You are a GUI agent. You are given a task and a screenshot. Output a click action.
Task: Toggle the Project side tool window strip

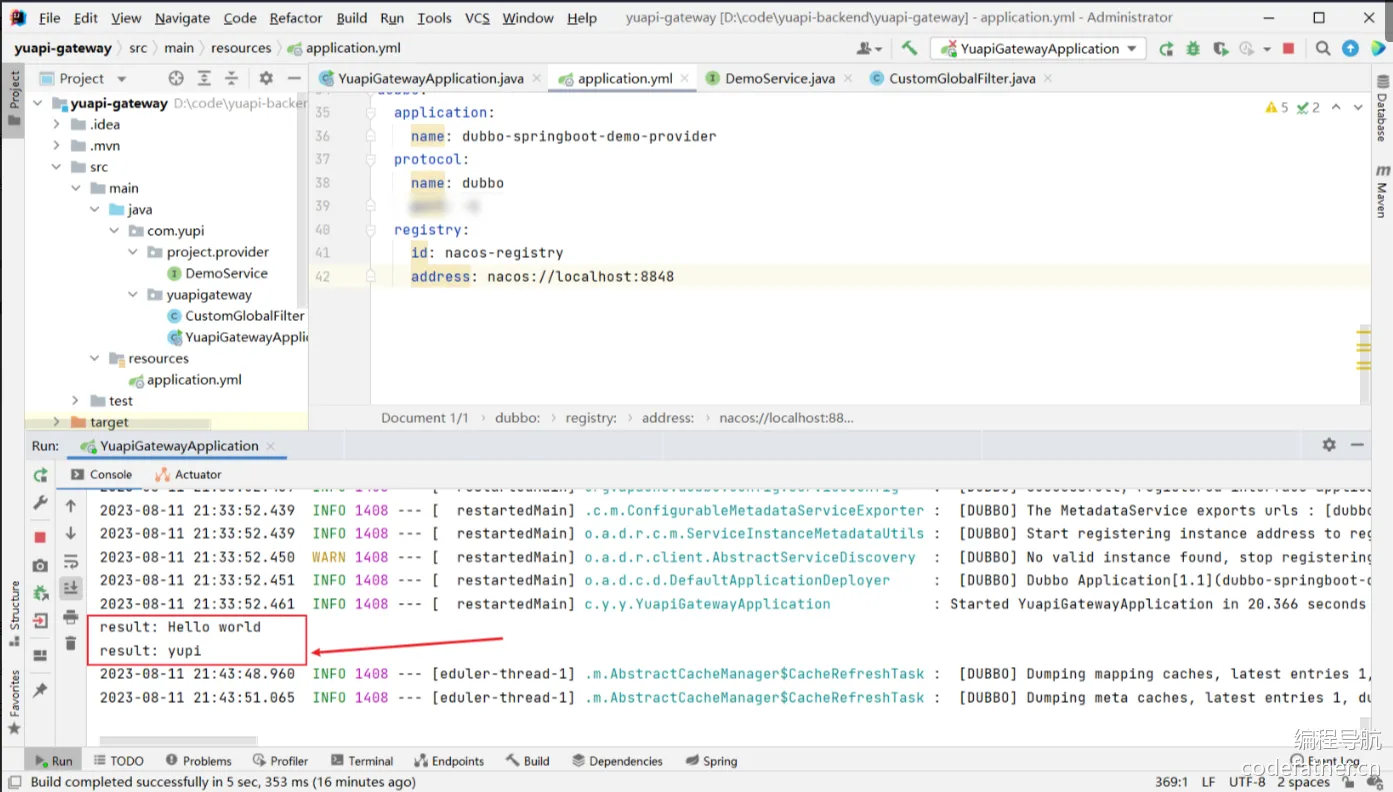pos(14,98)
